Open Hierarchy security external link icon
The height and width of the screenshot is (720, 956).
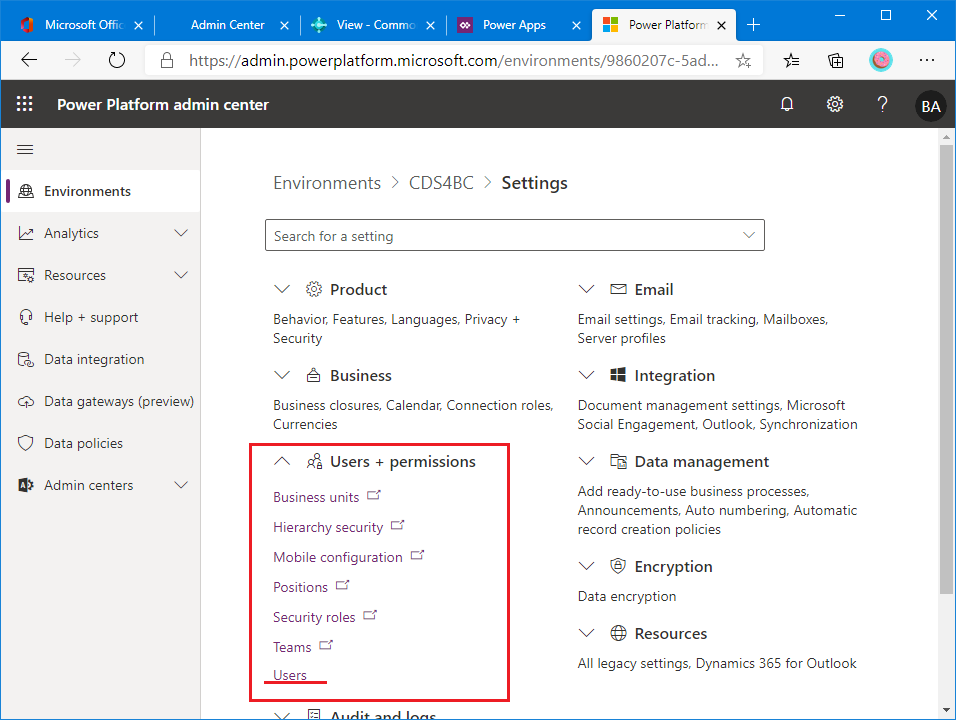point(398,526)
